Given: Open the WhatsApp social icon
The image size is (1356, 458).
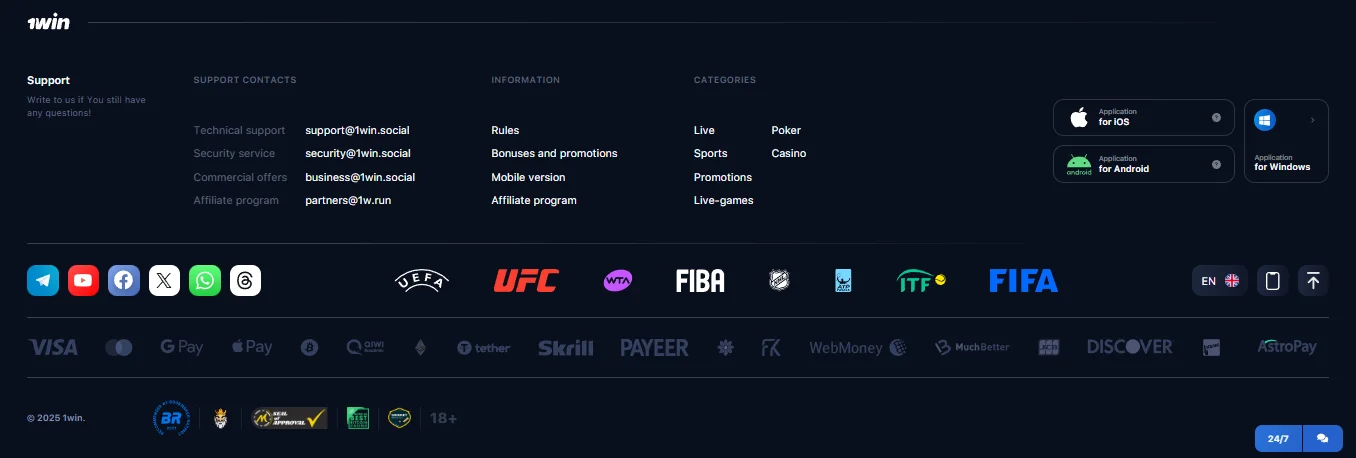Looking at the screenshot, I should click(x=205, y=281).
